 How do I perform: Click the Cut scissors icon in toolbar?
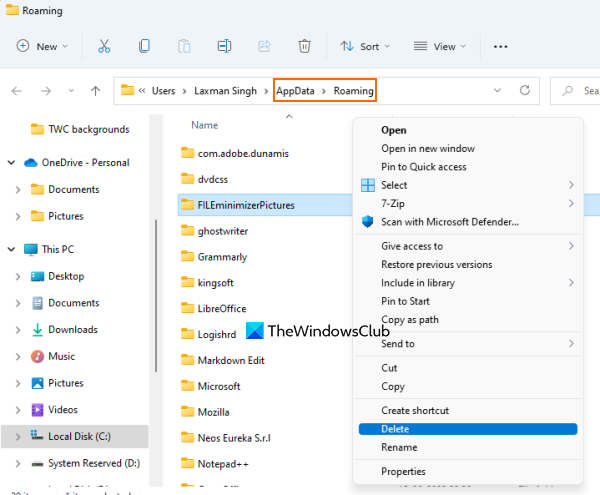[104, 46]
